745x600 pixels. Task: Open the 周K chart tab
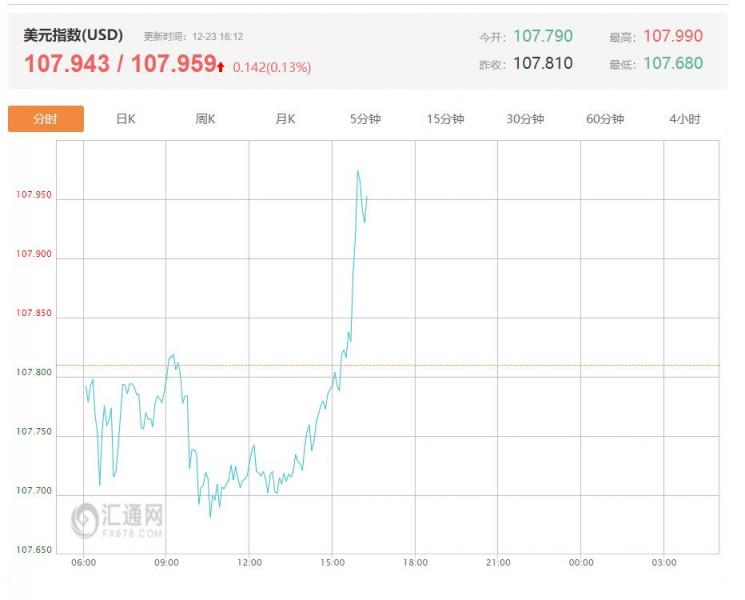(x=205, y=119)
